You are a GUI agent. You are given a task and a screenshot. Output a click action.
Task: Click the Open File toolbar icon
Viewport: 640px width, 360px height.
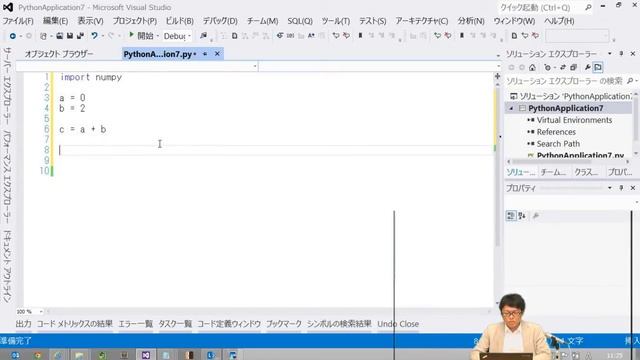60,36
